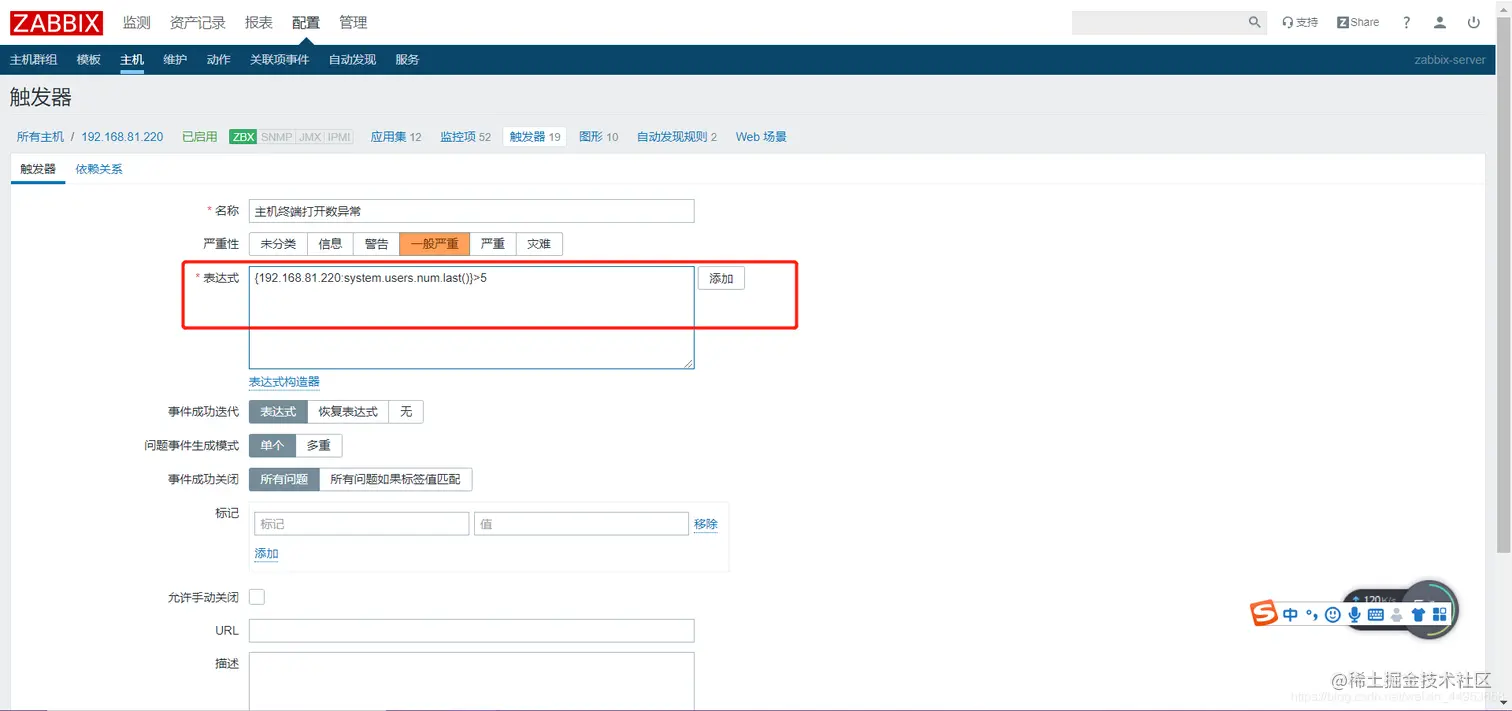
Task: Go to 维护 submenu
Action: click(x=175, y=60)
